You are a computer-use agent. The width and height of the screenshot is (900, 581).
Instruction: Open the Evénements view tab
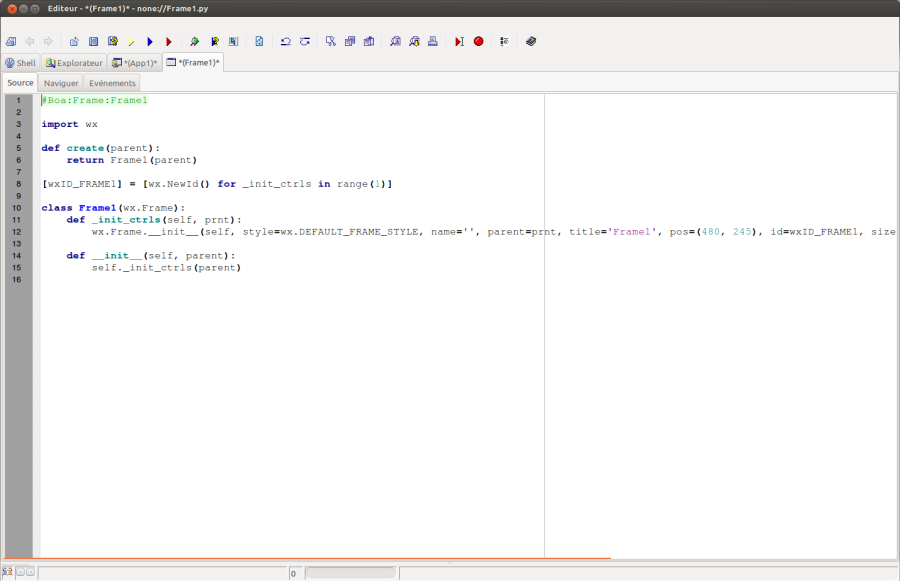[112, 83]
